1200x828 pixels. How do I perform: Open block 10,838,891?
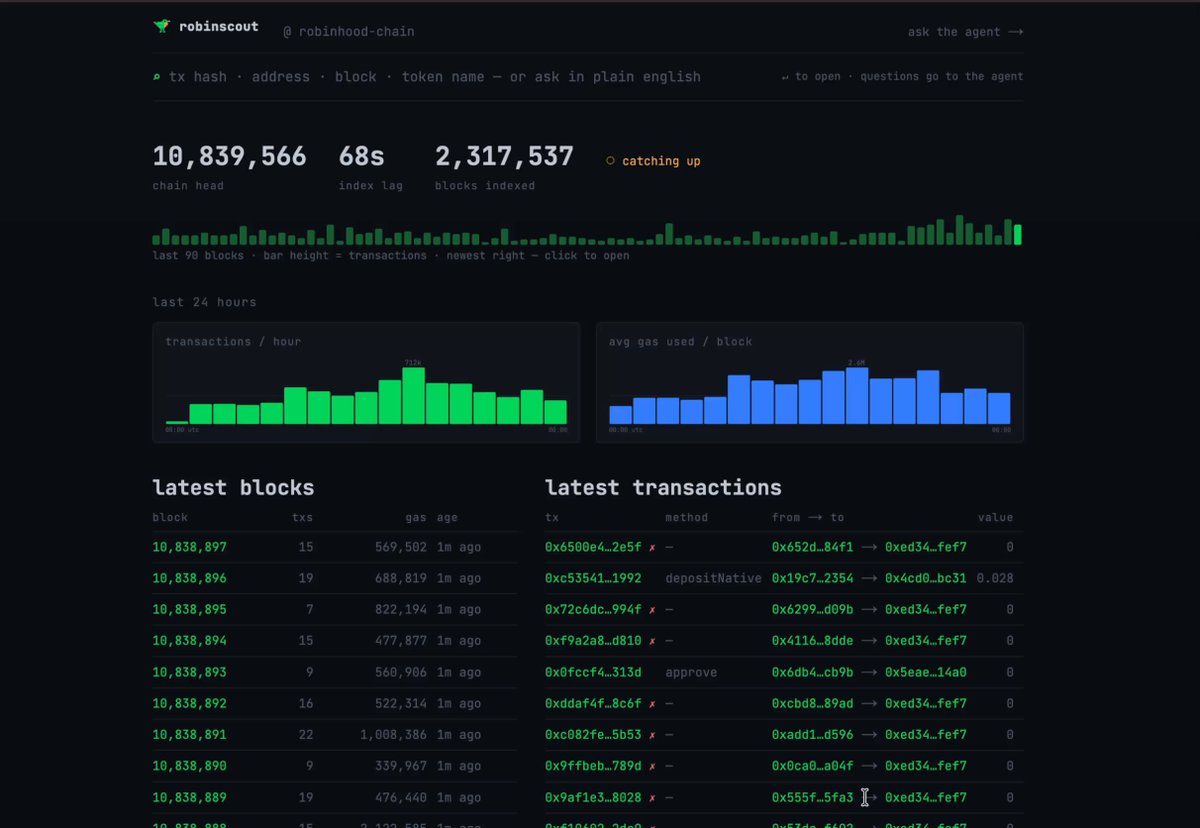(x=190, y=735)
